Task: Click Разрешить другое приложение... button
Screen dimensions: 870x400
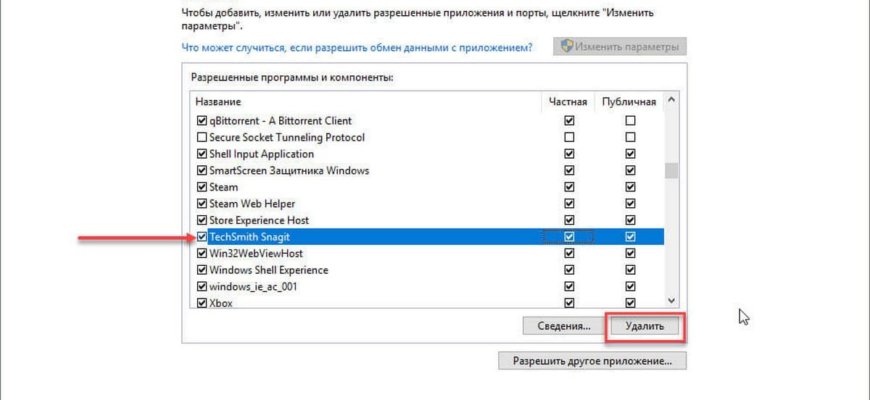Action: [x=592, y=361]
